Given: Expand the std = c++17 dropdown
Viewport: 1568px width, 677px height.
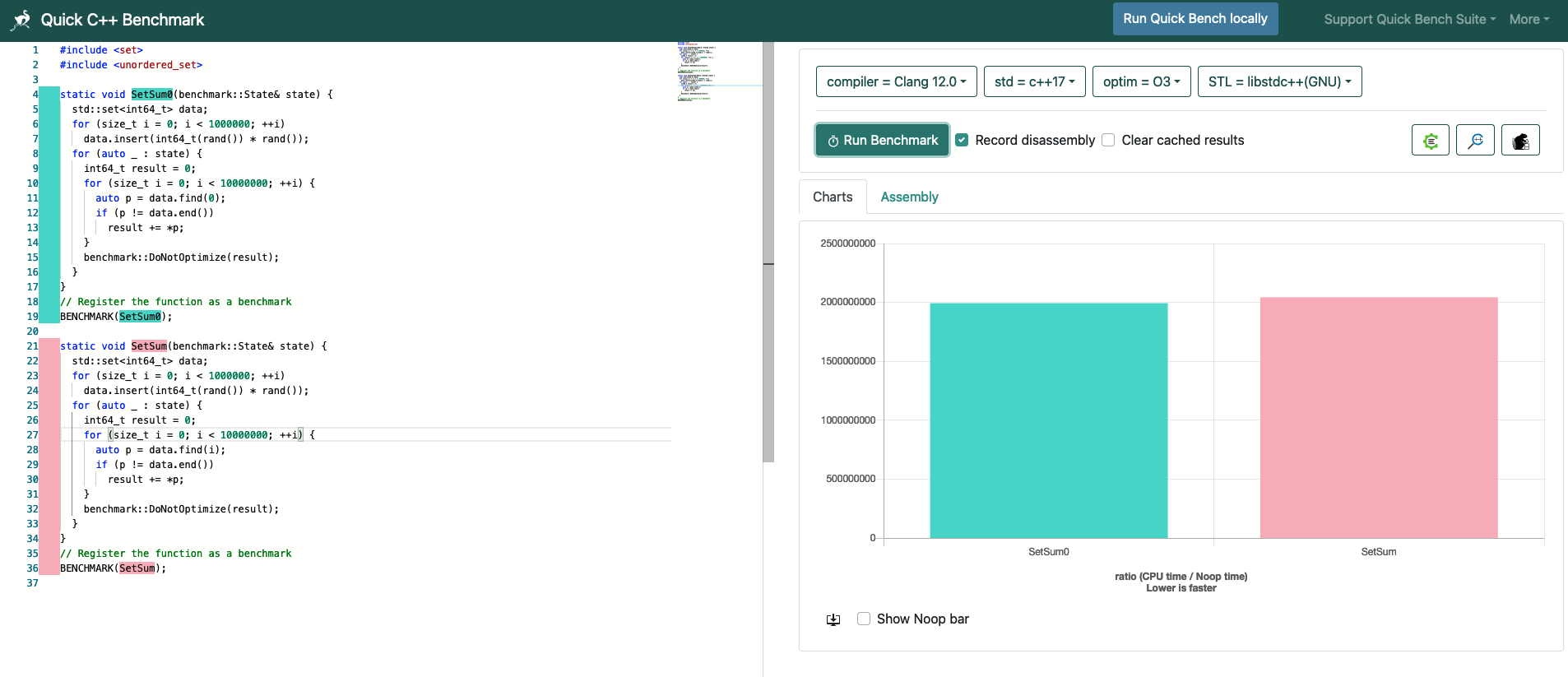Looking at the screenshot, I should pyautogui.click(x=1034, y=82).
